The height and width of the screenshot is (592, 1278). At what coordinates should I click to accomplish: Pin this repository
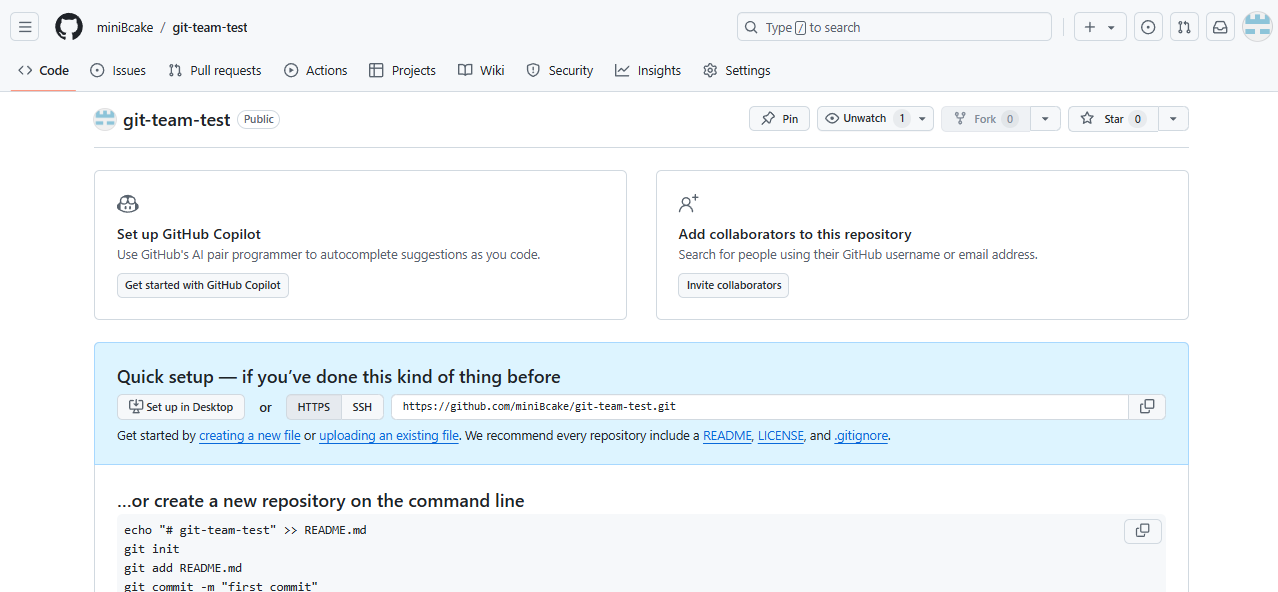click(x=779, y=119)
